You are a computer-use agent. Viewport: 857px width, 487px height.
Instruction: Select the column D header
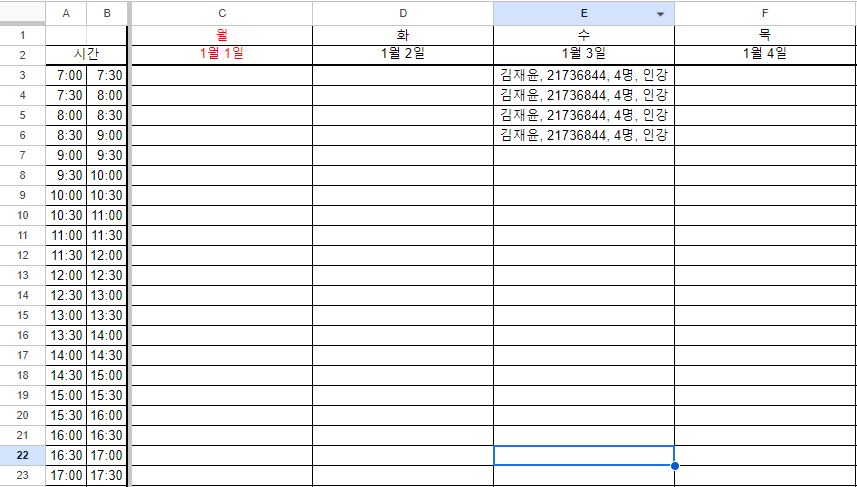coord(402,13)
